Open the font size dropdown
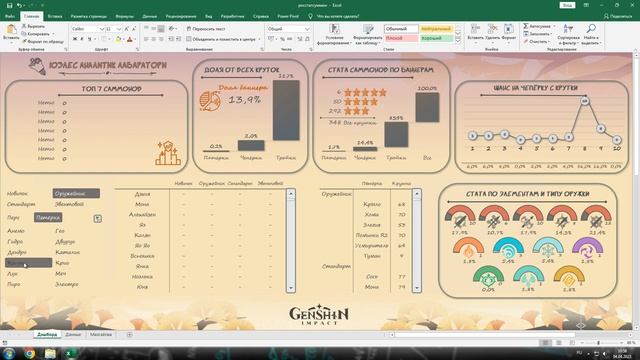The width and height of the screenshot is (640, 360). coord(119,29)
